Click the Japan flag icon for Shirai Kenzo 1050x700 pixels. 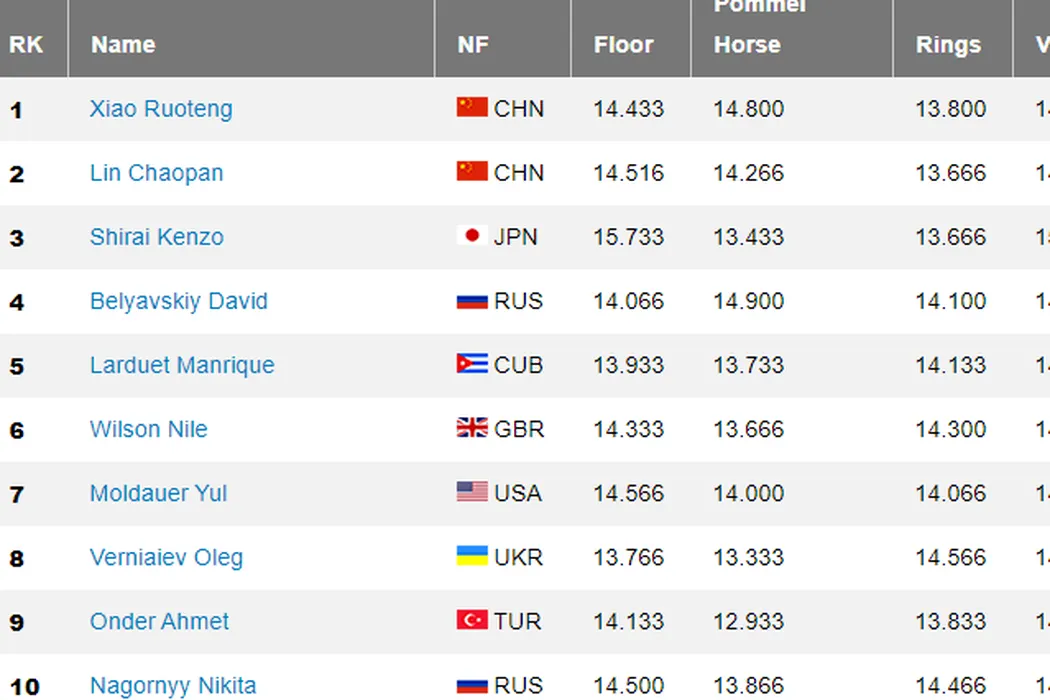[x=472, y=236]
